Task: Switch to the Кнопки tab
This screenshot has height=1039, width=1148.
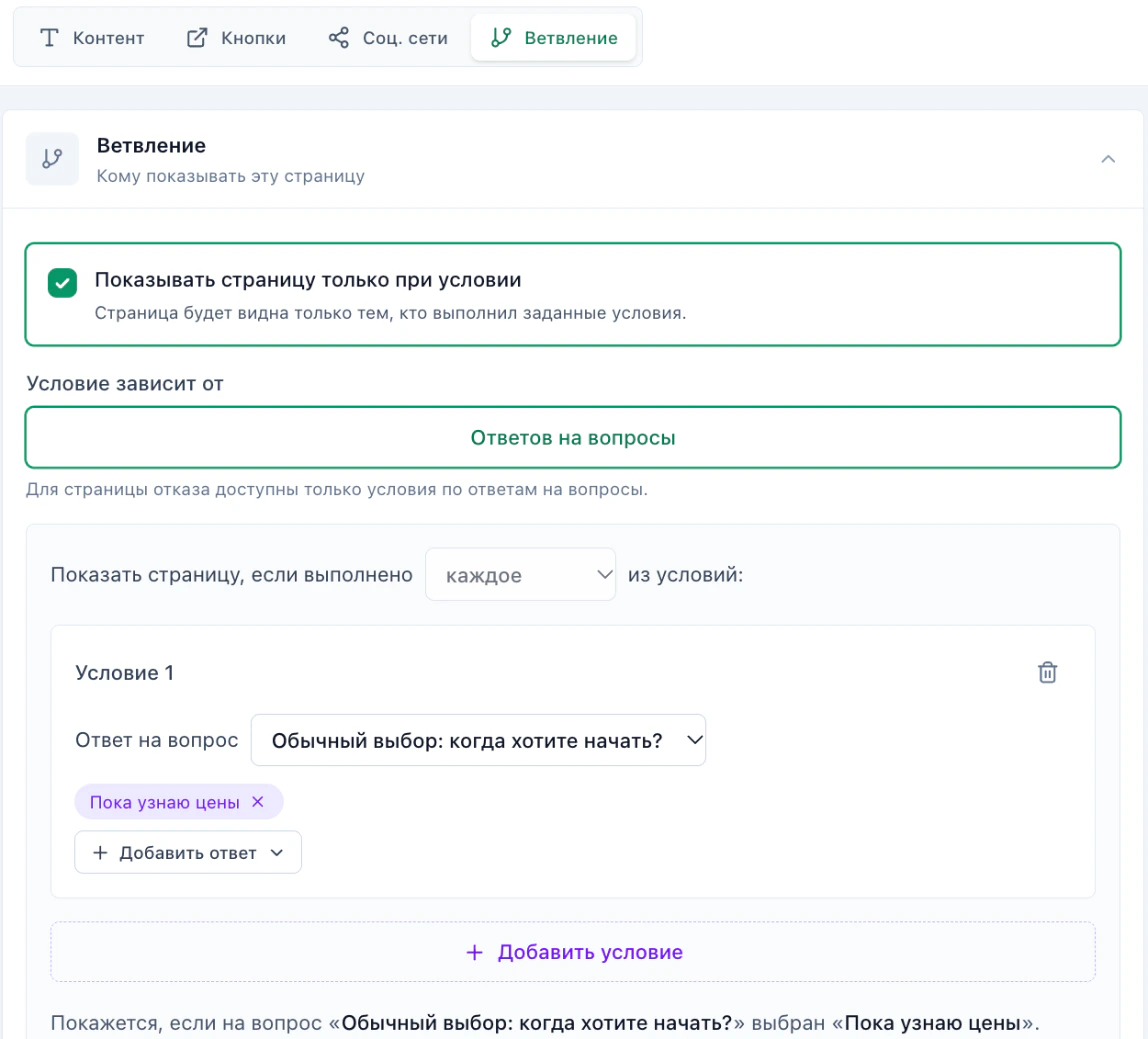Action: 236,38
